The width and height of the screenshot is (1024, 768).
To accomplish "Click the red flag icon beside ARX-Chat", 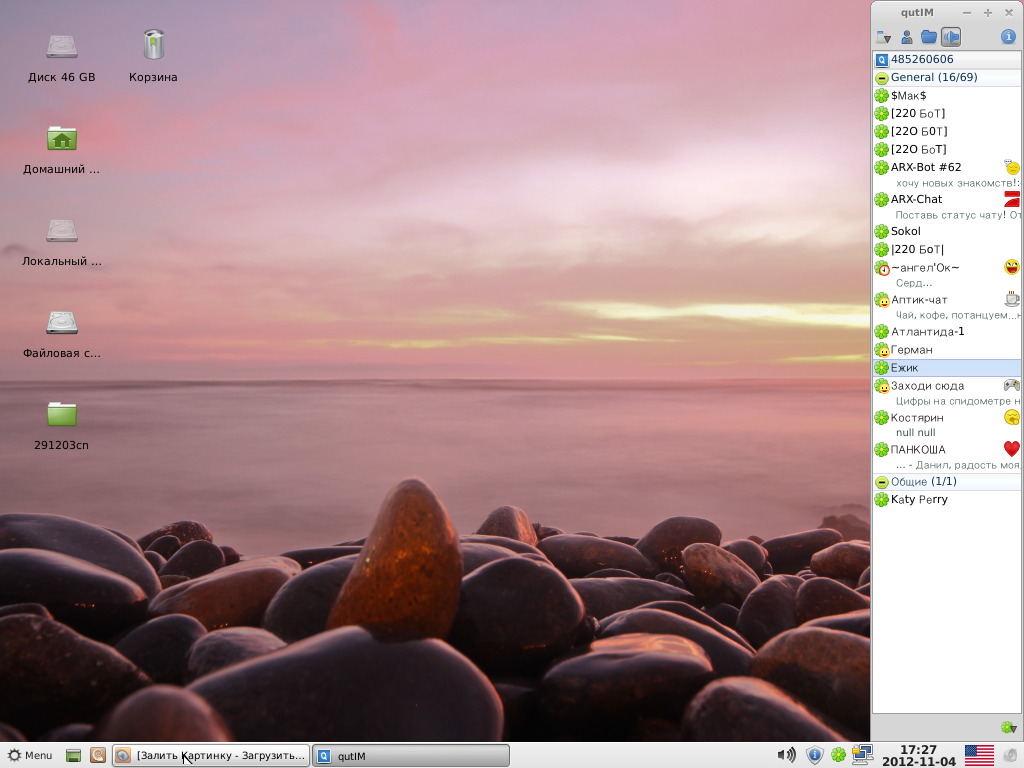I will click(1012, 199).
